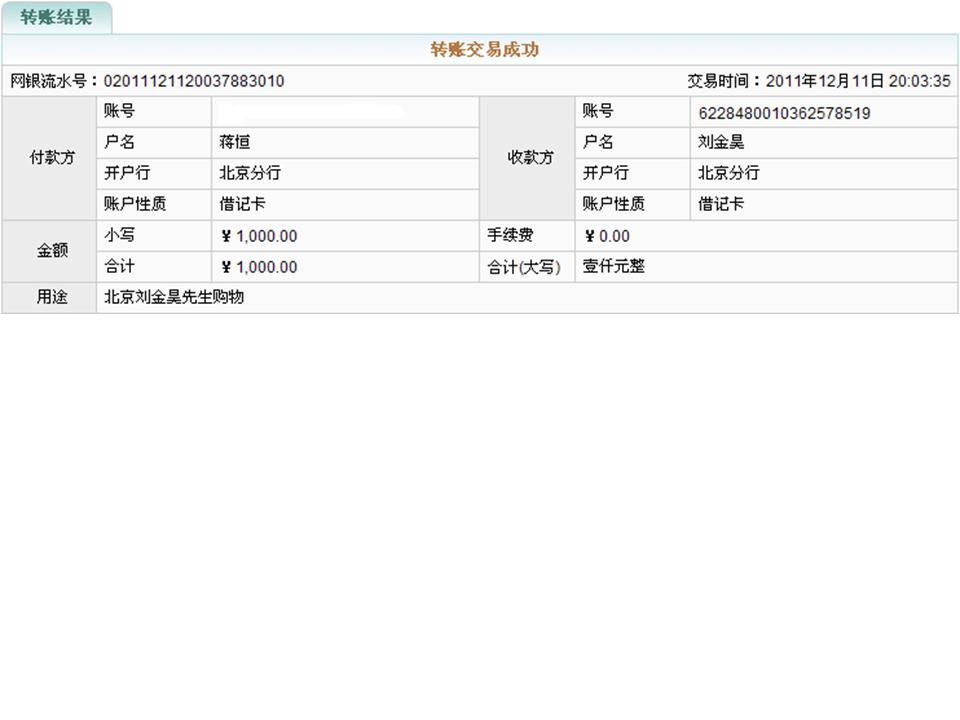Click the 收款方 section label

530,158
